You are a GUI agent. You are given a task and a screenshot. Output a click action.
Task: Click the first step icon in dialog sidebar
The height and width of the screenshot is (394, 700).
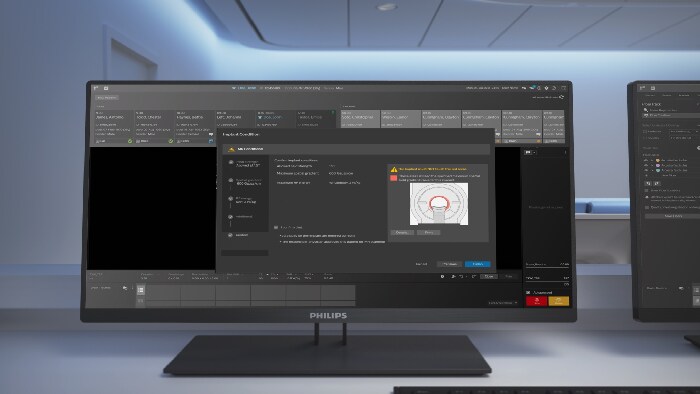[x=231, y=162]
